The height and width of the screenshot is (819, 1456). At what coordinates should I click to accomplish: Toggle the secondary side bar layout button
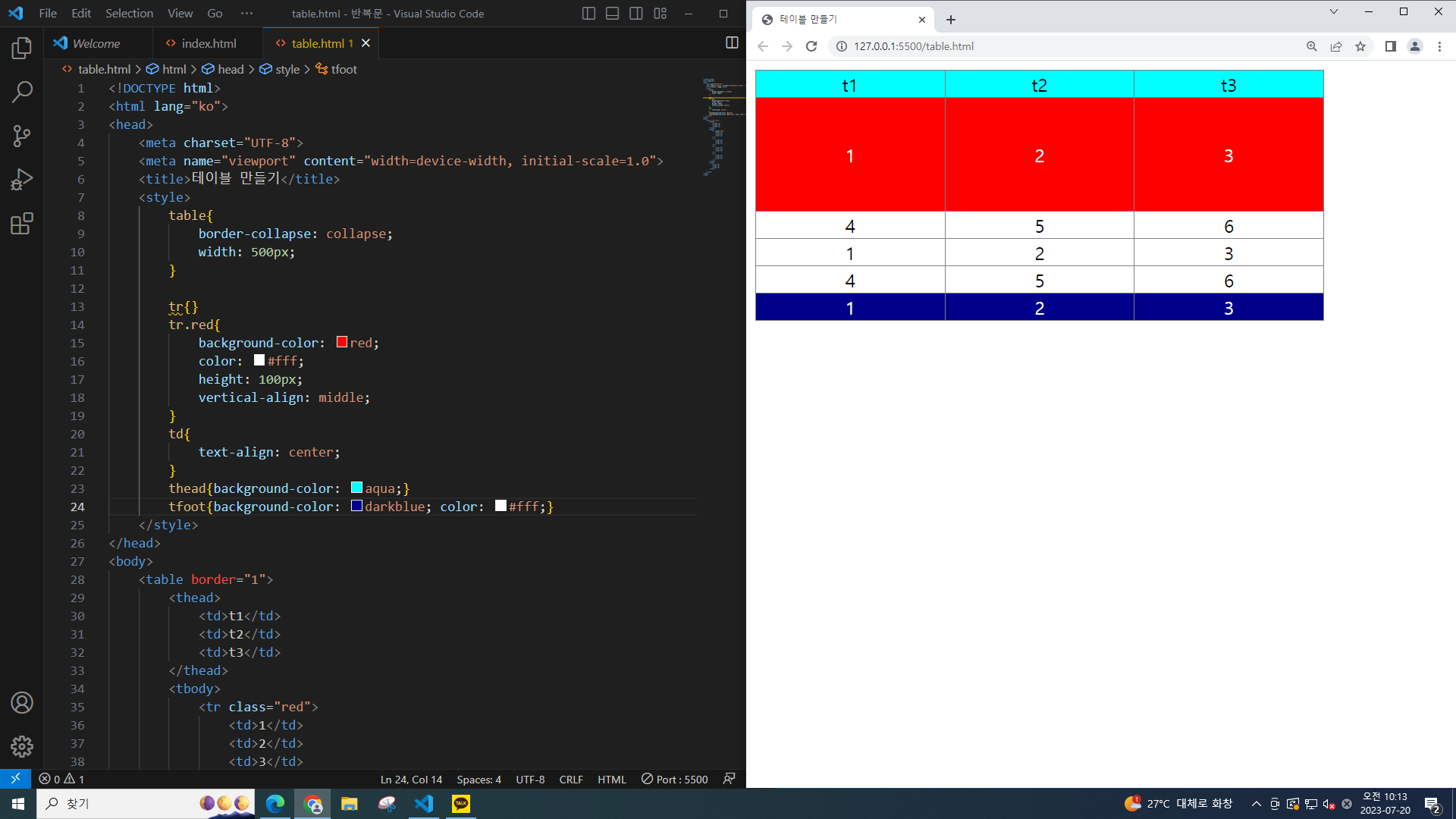coord(635,14)
